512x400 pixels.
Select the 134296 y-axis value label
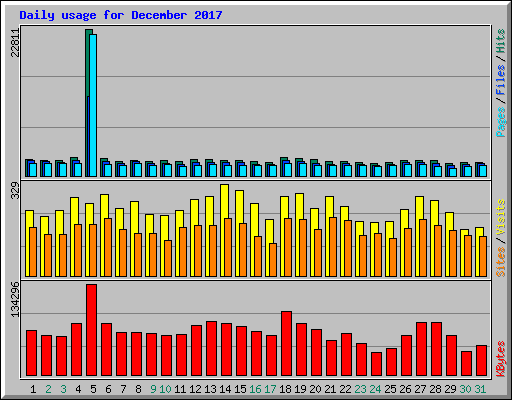click(x=15, y=299)
